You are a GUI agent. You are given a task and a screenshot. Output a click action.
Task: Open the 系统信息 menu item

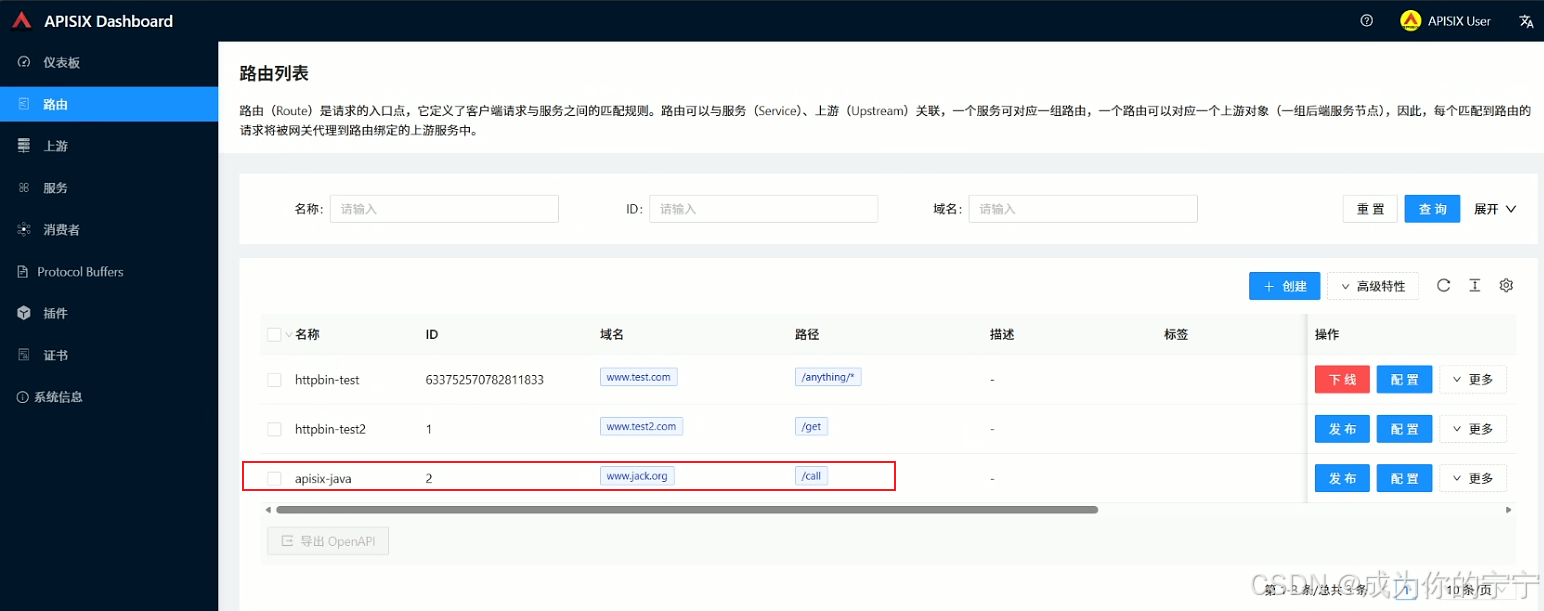109,397
